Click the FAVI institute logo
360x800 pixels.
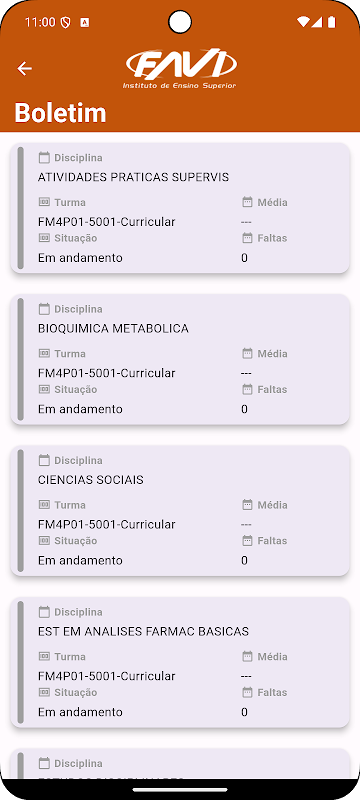coord(180,69)
